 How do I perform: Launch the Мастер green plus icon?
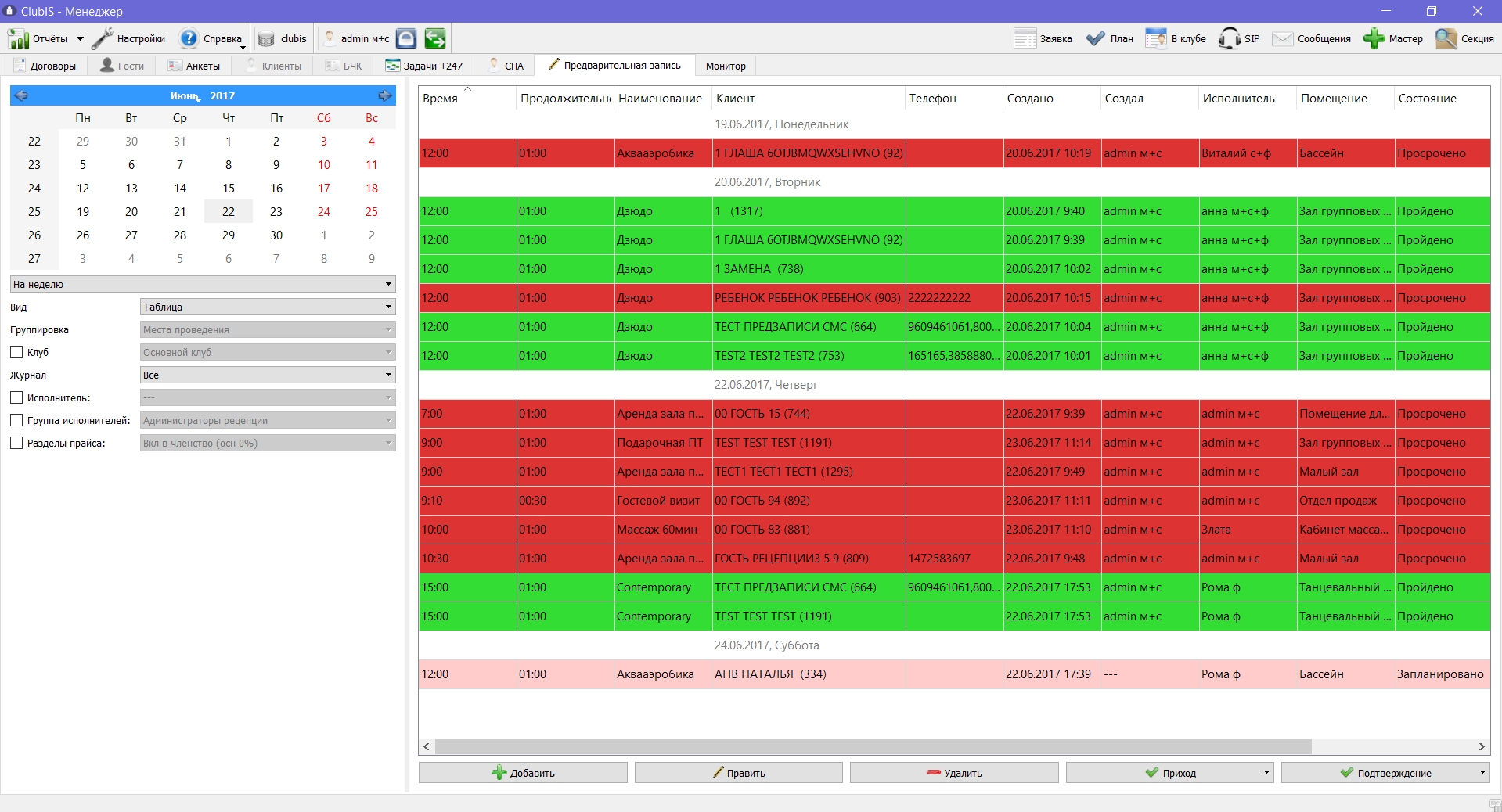click(x=1374, y=38)
